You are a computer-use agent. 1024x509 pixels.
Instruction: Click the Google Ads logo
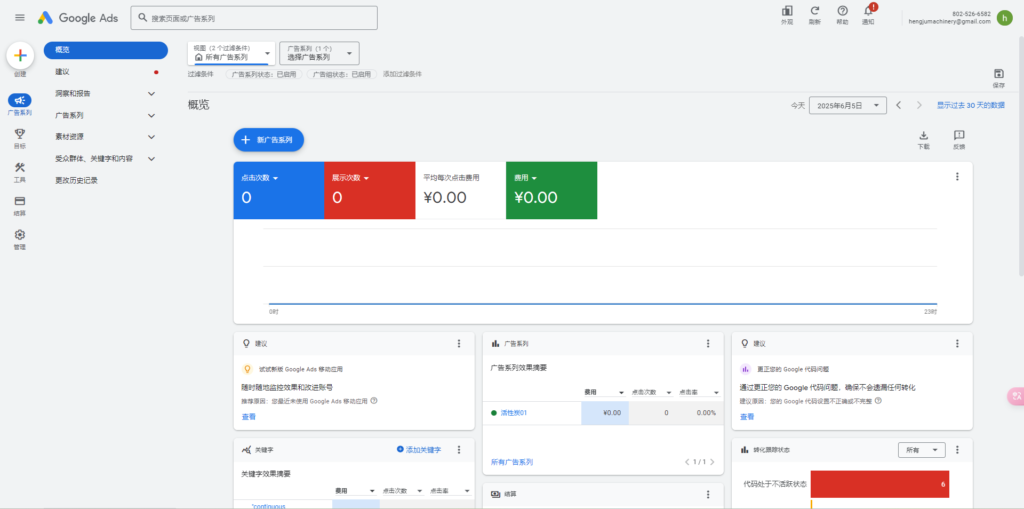coord(78,18)
